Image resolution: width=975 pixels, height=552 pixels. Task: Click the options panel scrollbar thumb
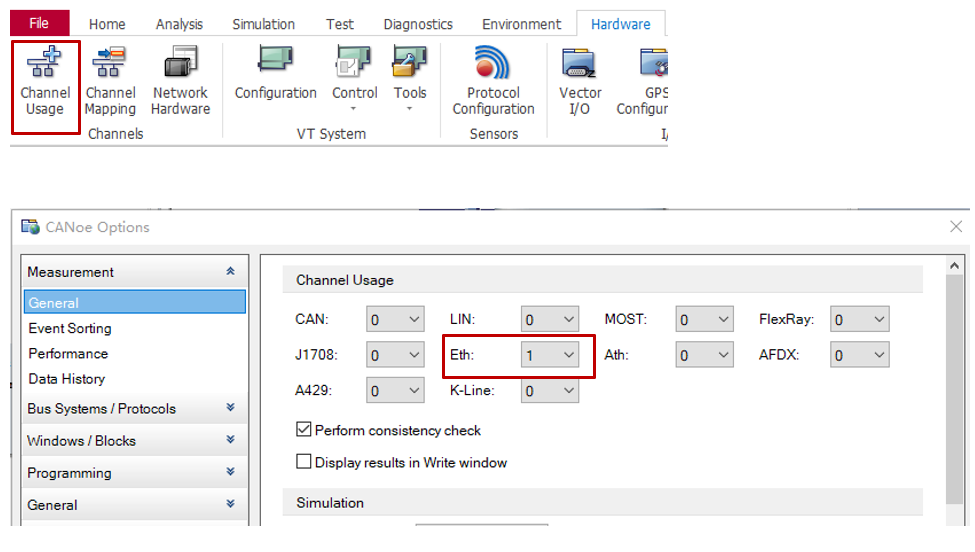click(x=954, y=389)
